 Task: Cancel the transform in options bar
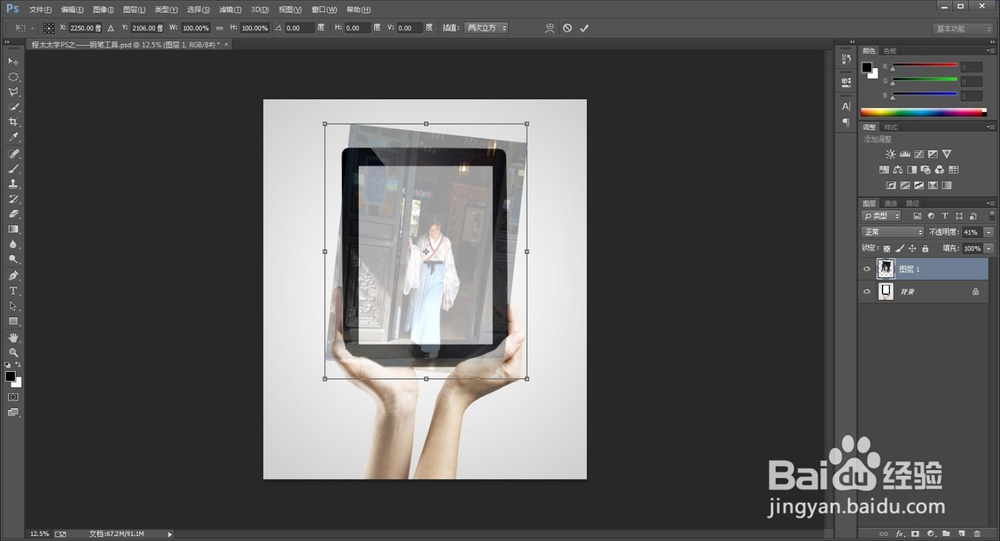[x=567, y=28]
